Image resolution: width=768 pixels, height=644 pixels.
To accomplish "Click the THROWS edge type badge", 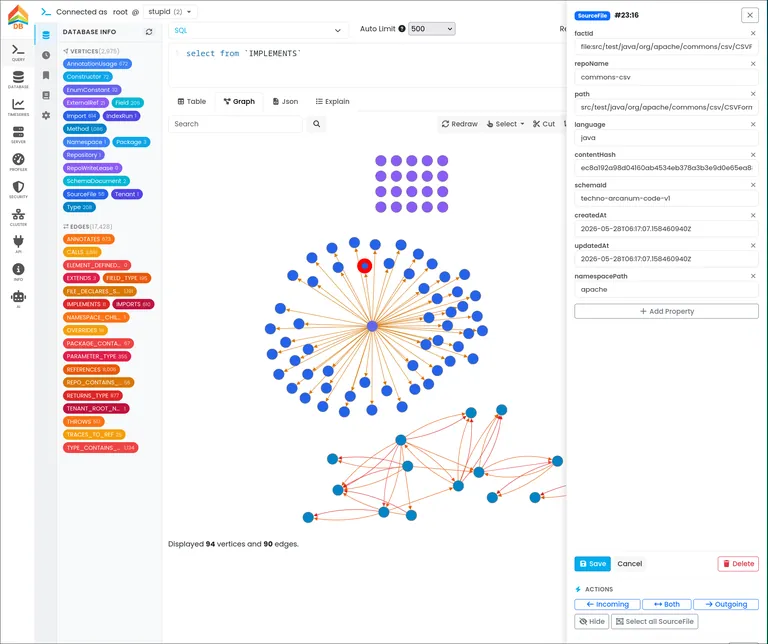I will 83,422.
